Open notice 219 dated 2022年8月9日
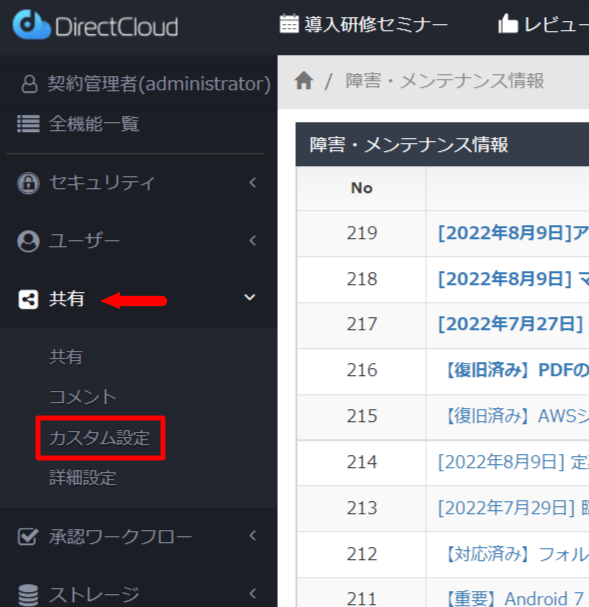This screenshot has height=607, width=589. point(513,233)
